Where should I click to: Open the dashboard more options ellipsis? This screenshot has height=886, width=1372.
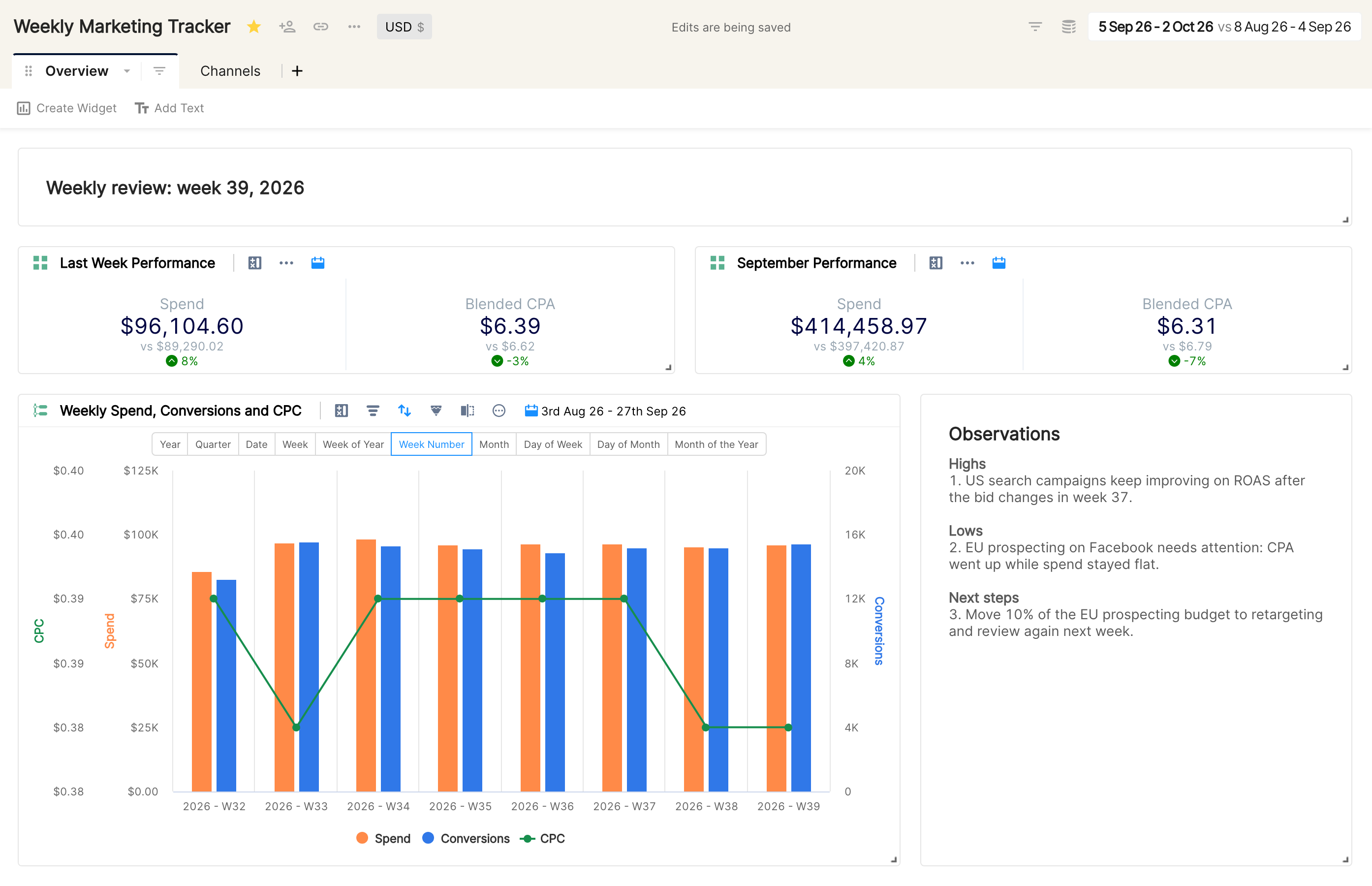(x=354, y=27)
